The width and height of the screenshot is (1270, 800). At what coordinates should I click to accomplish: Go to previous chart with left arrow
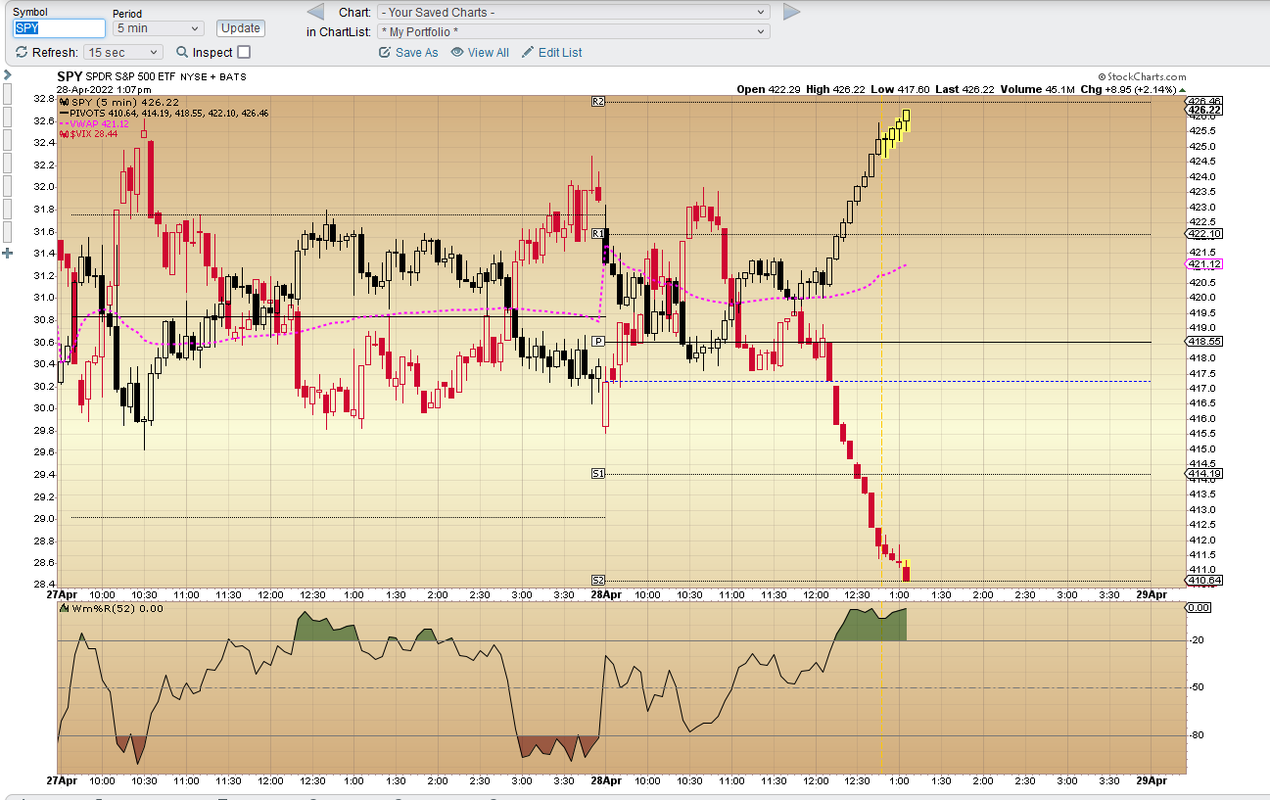[x=315, y=12]
